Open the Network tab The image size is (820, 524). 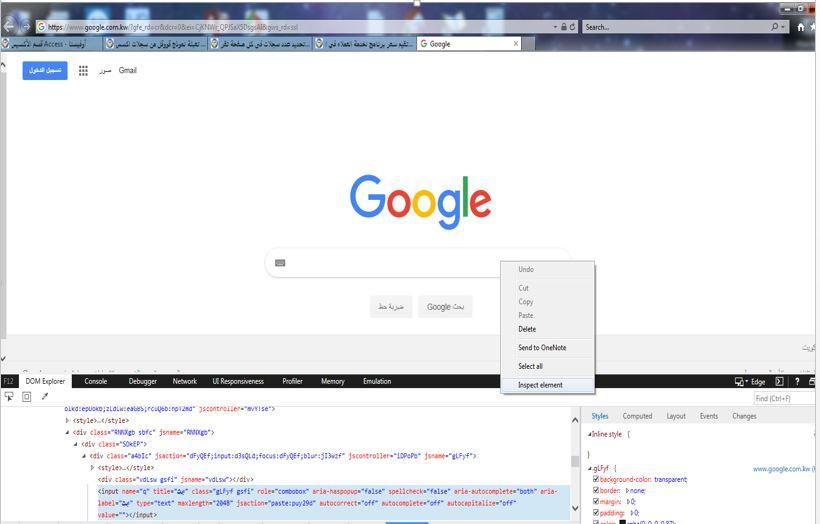185,381
